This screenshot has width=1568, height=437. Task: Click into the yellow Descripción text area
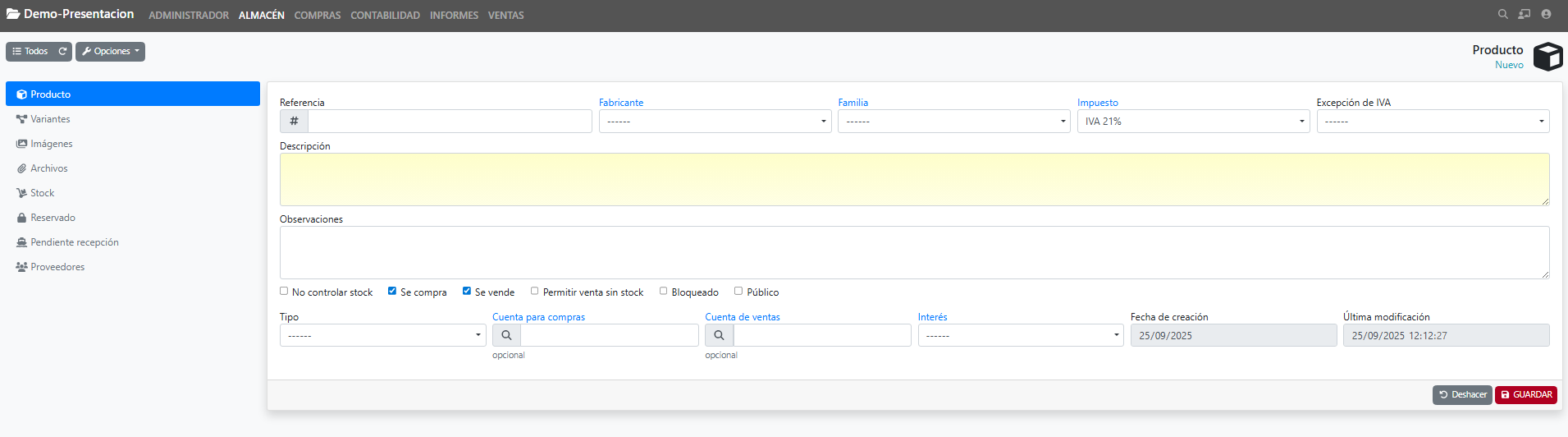[x=913, y=179]
